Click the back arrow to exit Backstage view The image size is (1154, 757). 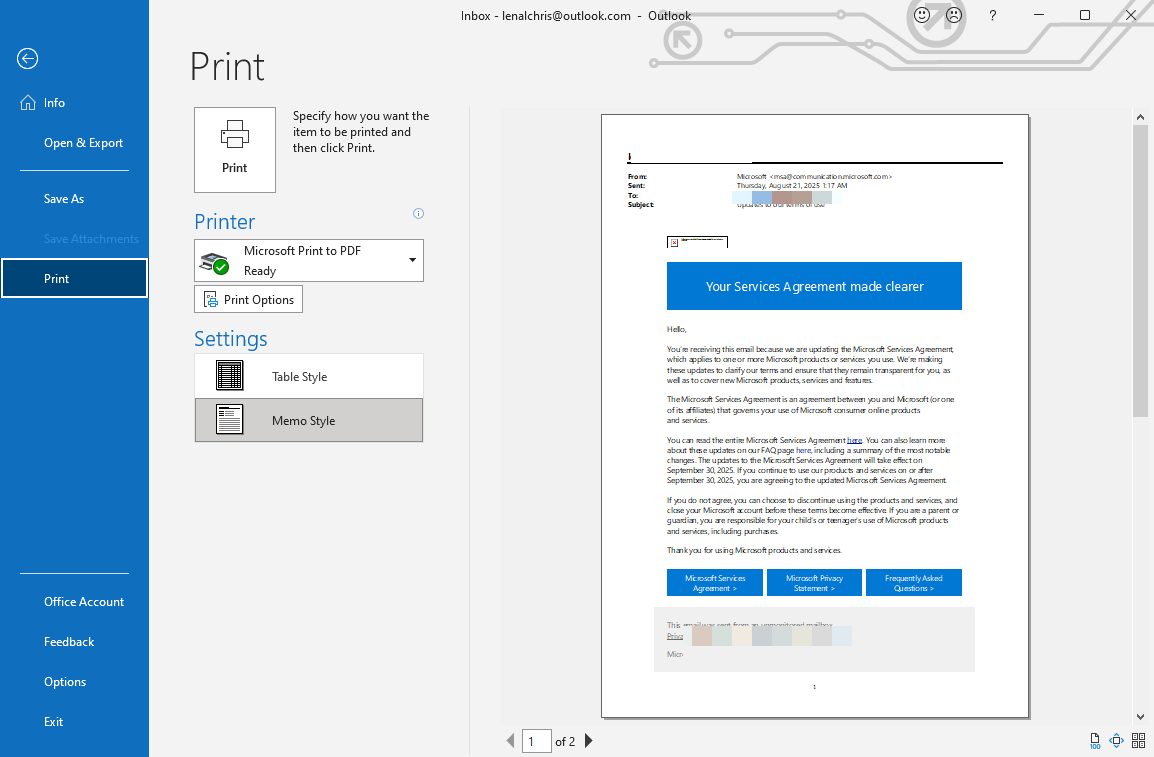[27, 59]
